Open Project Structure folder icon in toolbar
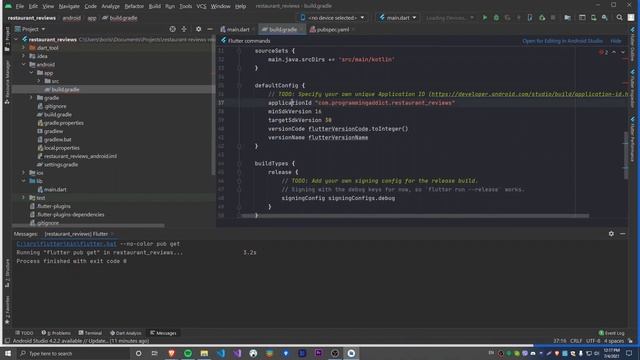This screenshot has height=360, width=640. coord(567,18)
